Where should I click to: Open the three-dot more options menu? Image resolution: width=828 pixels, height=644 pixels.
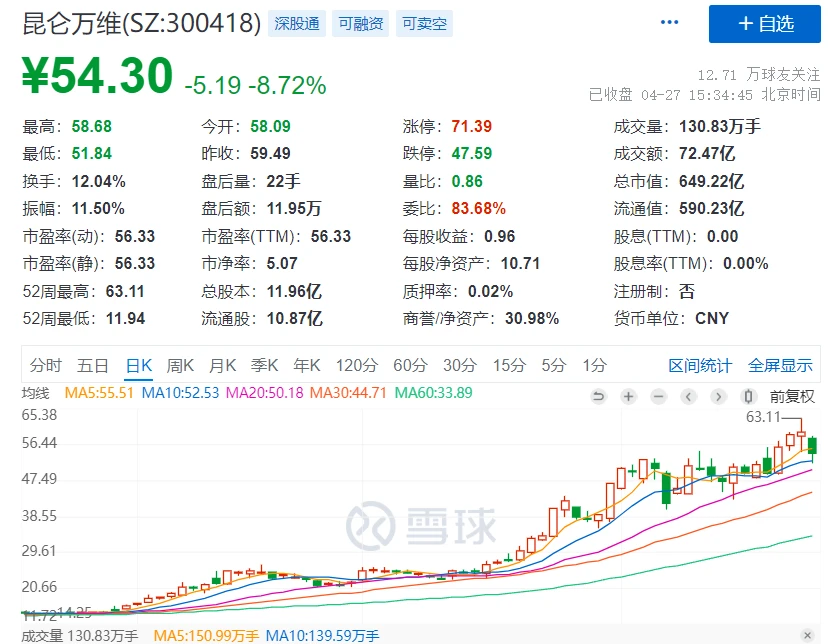point(670,23)
